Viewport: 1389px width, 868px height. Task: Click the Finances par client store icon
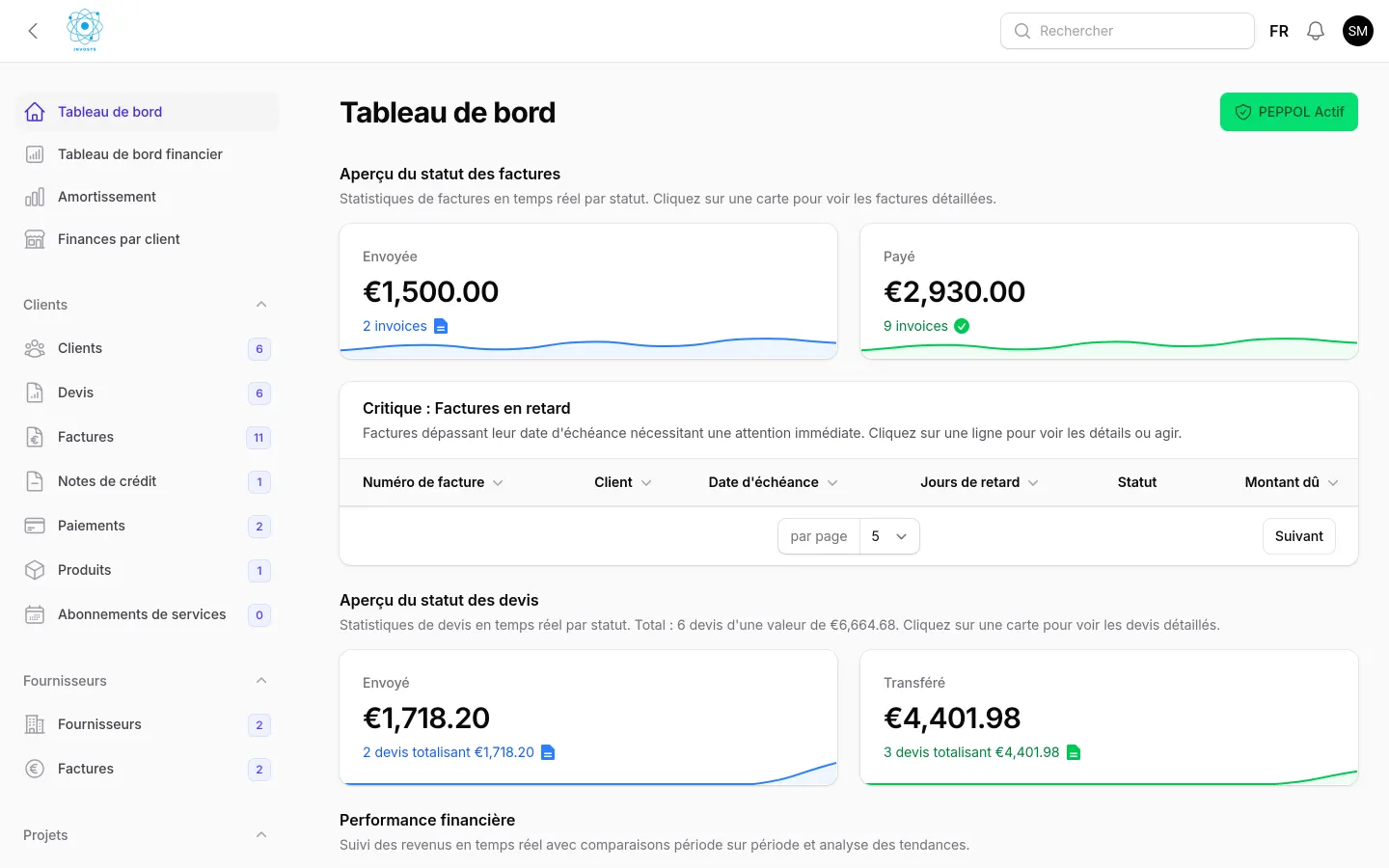pos(35,239)
